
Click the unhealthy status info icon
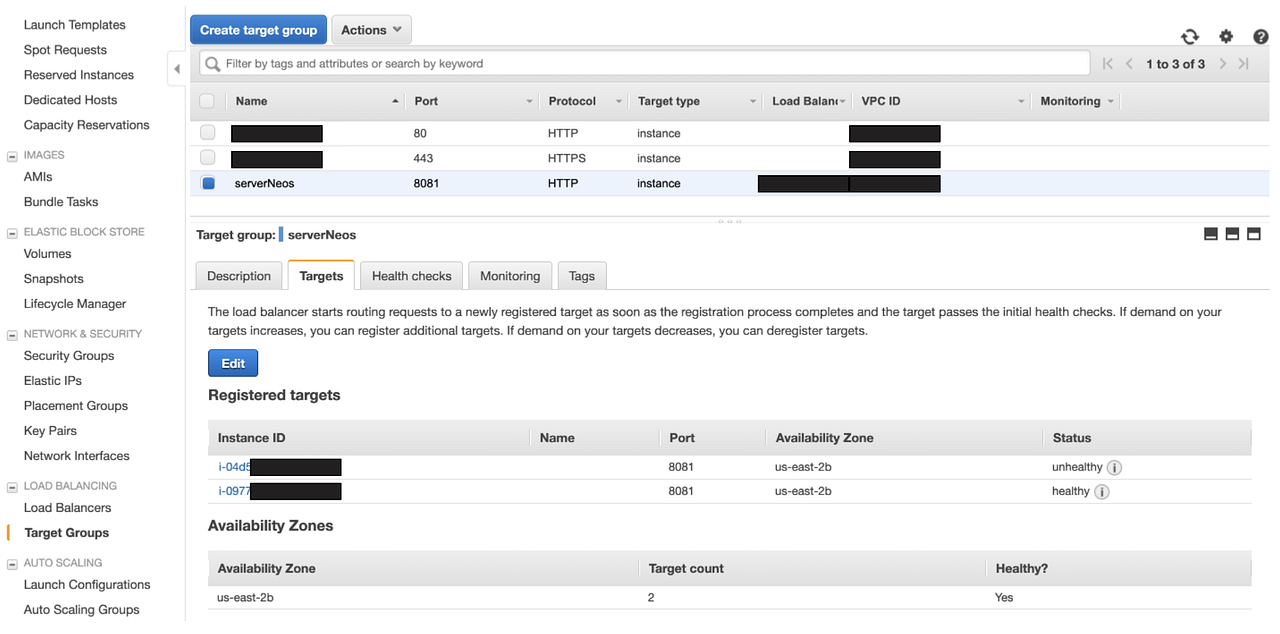(x=1115, y=467)
